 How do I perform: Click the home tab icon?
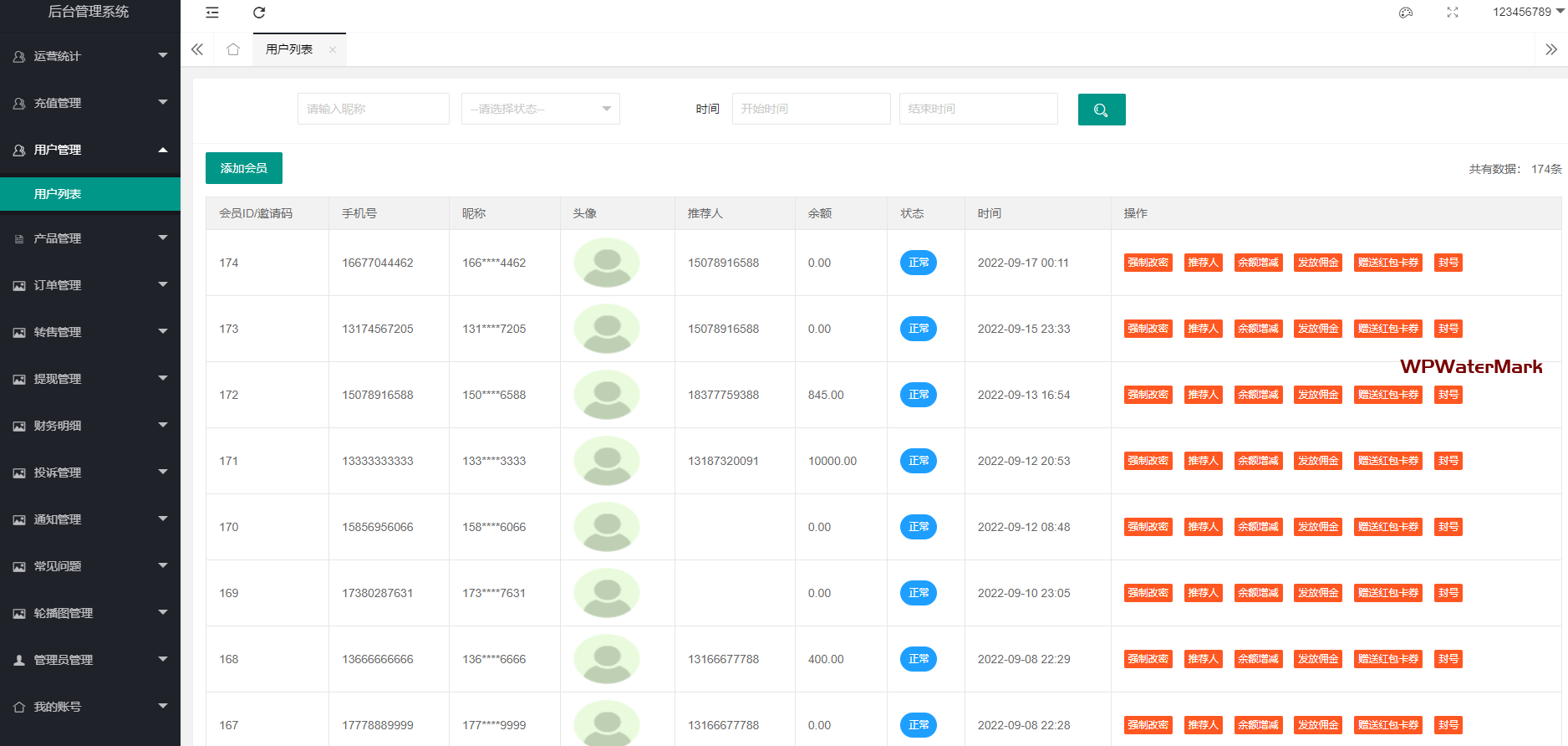click(233, 49)
